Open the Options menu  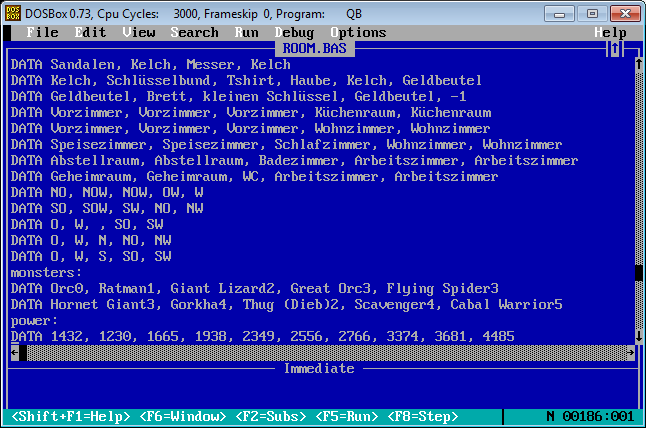[x=358, y=33]
